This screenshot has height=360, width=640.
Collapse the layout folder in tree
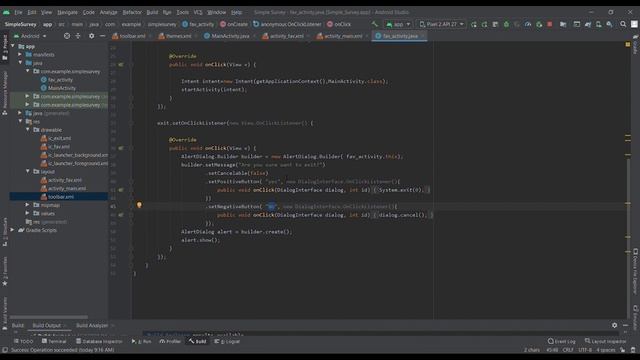point(28,171)
